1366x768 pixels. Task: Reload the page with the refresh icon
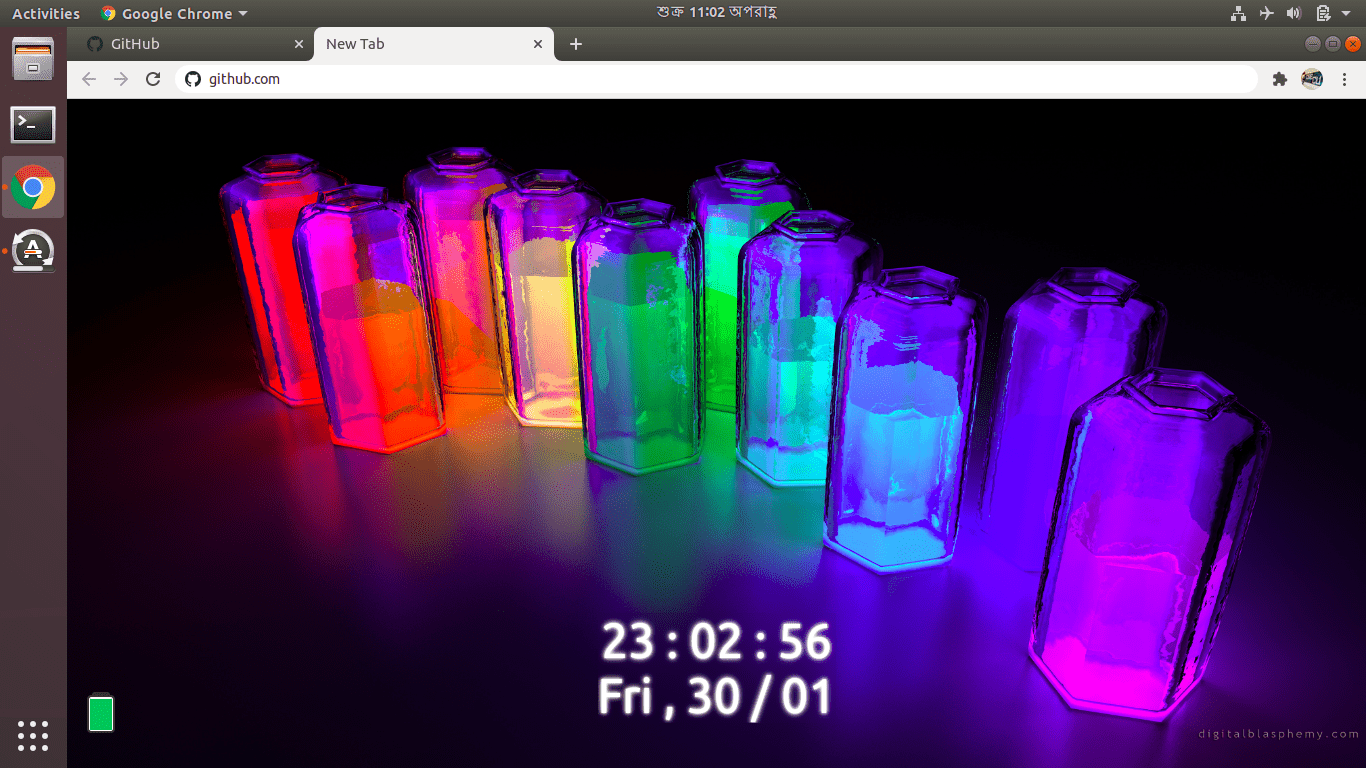point(153,79)
